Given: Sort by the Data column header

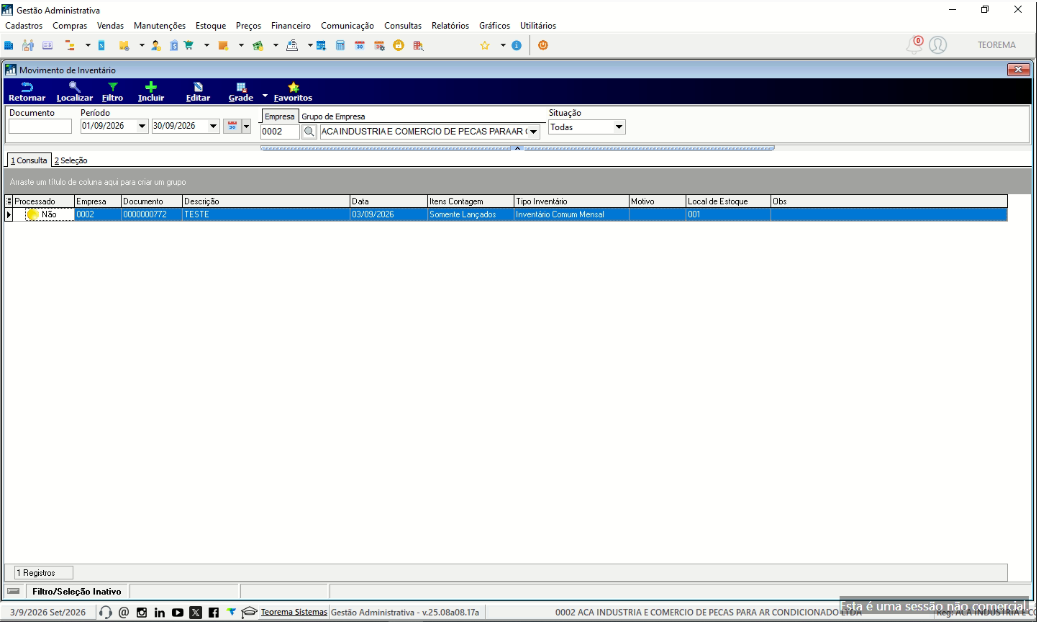Looking at the screenshot, I should point(388,201).
